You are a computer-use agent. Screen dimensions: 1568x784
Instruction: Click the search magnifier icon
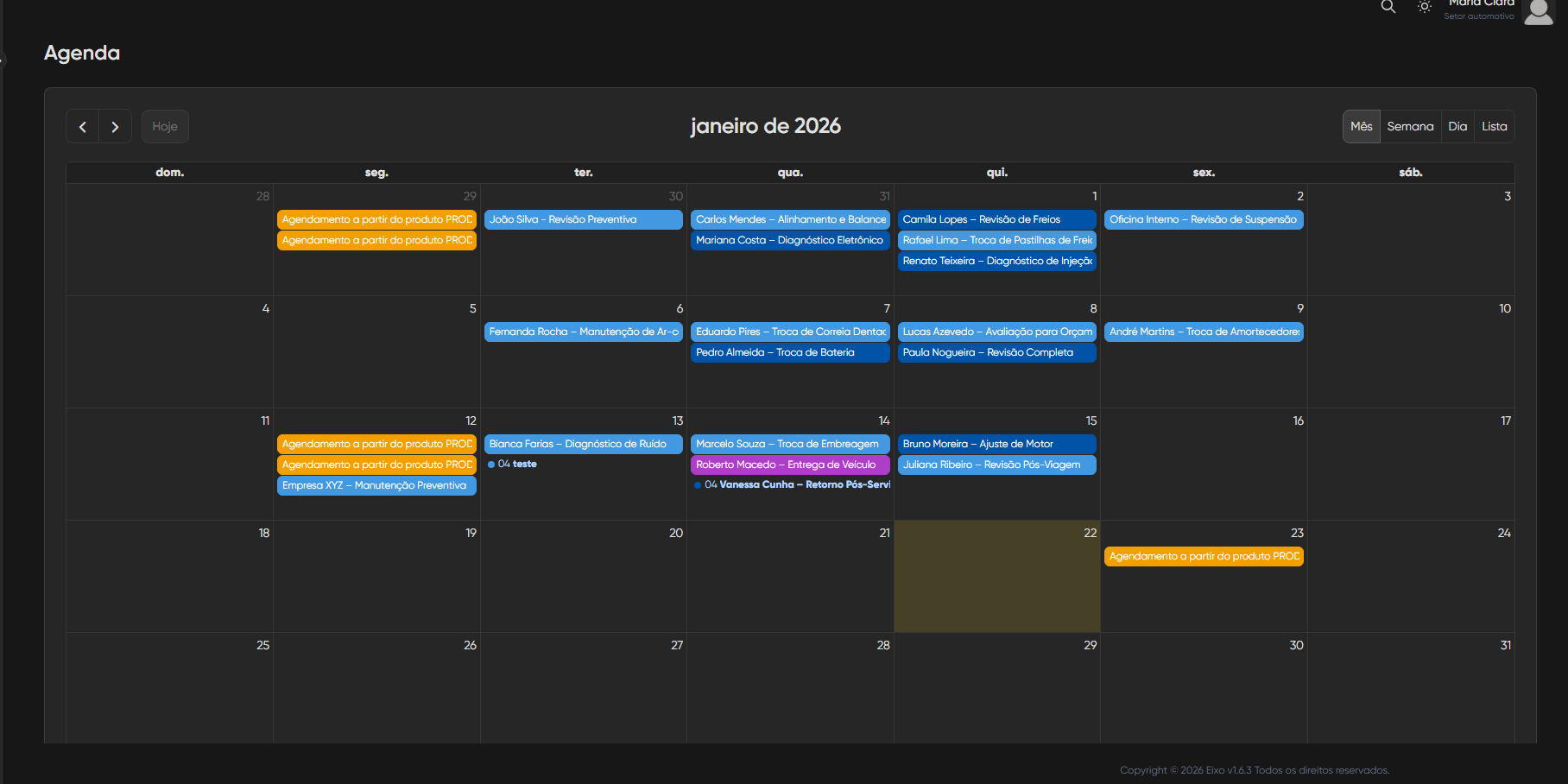pos(1388,7)
